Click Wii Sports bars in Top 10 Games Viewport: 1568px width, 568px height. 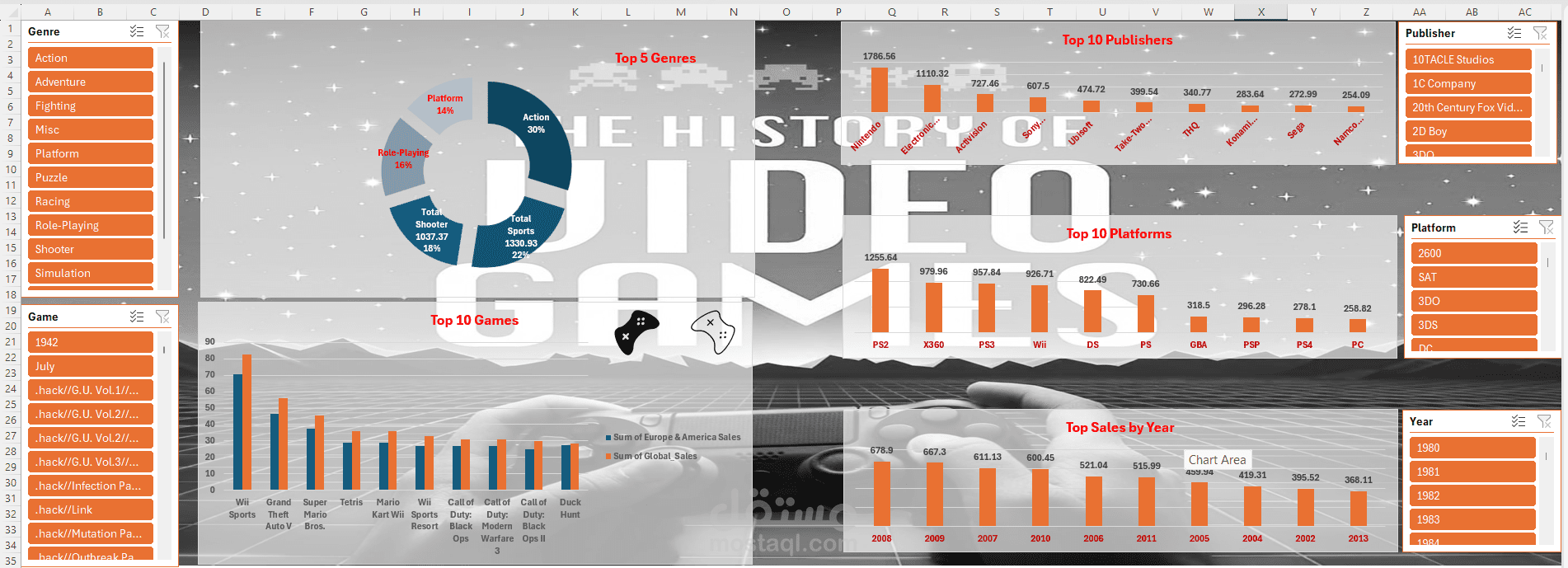click(242, 422)
